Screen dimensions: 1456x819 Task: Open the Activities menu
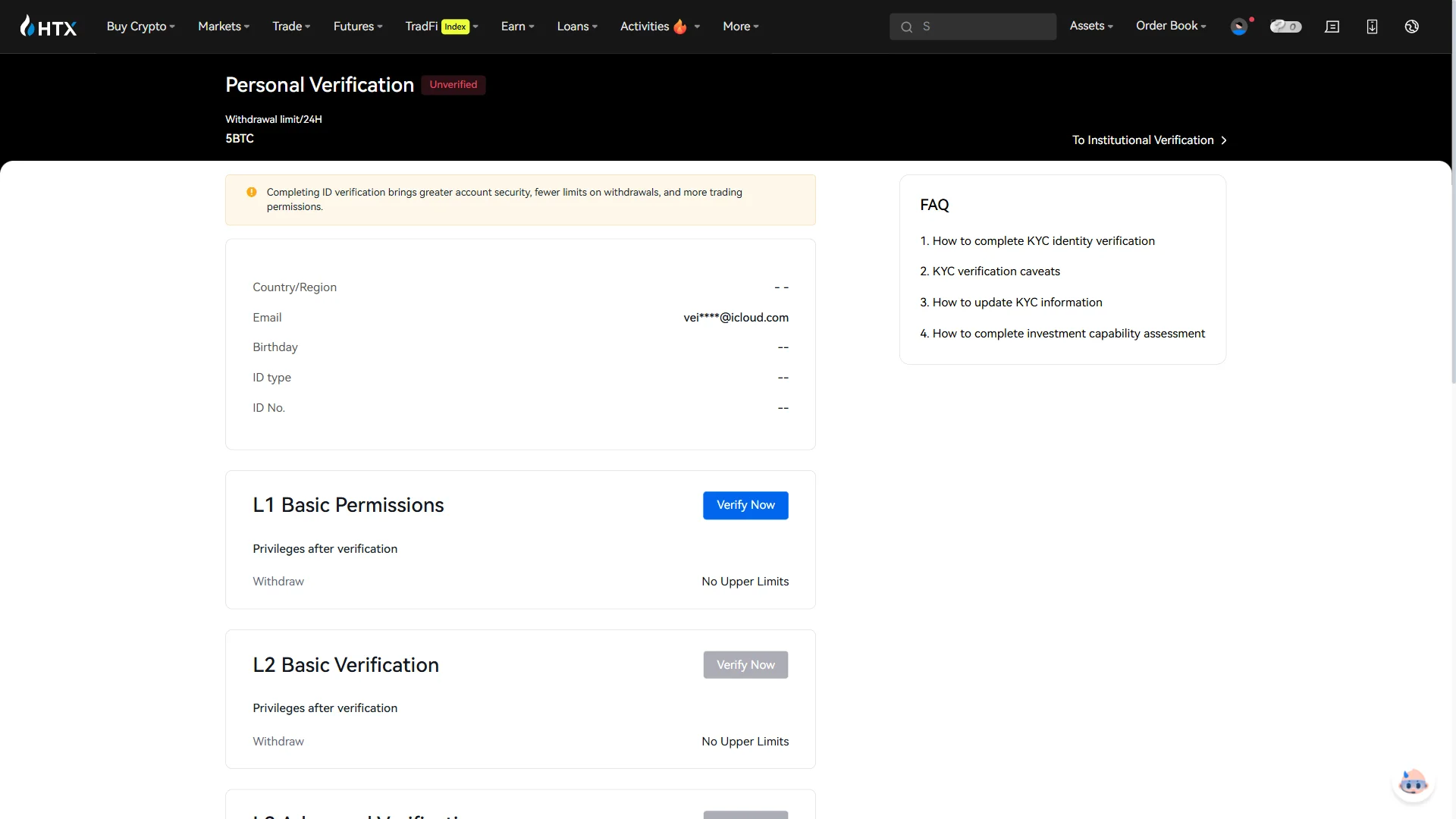coord(660,27)
